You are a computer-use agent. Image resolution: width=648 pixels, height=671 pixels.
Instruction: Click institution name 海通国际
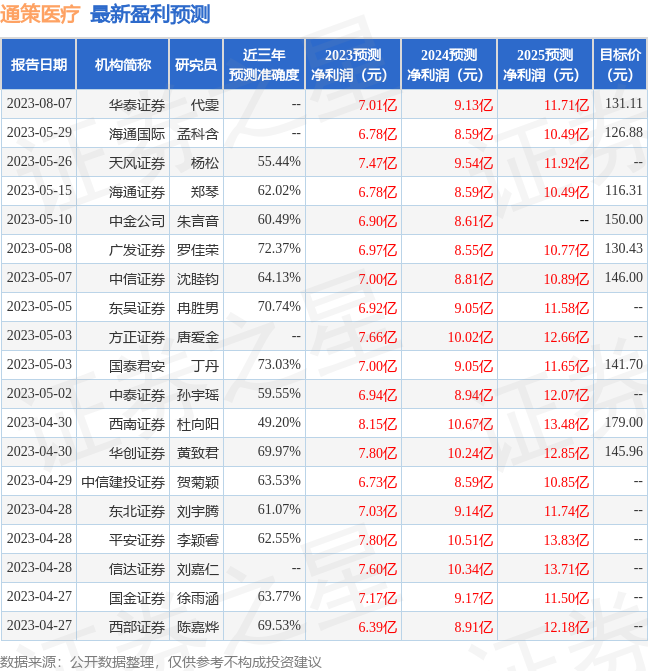click(137, 134)
